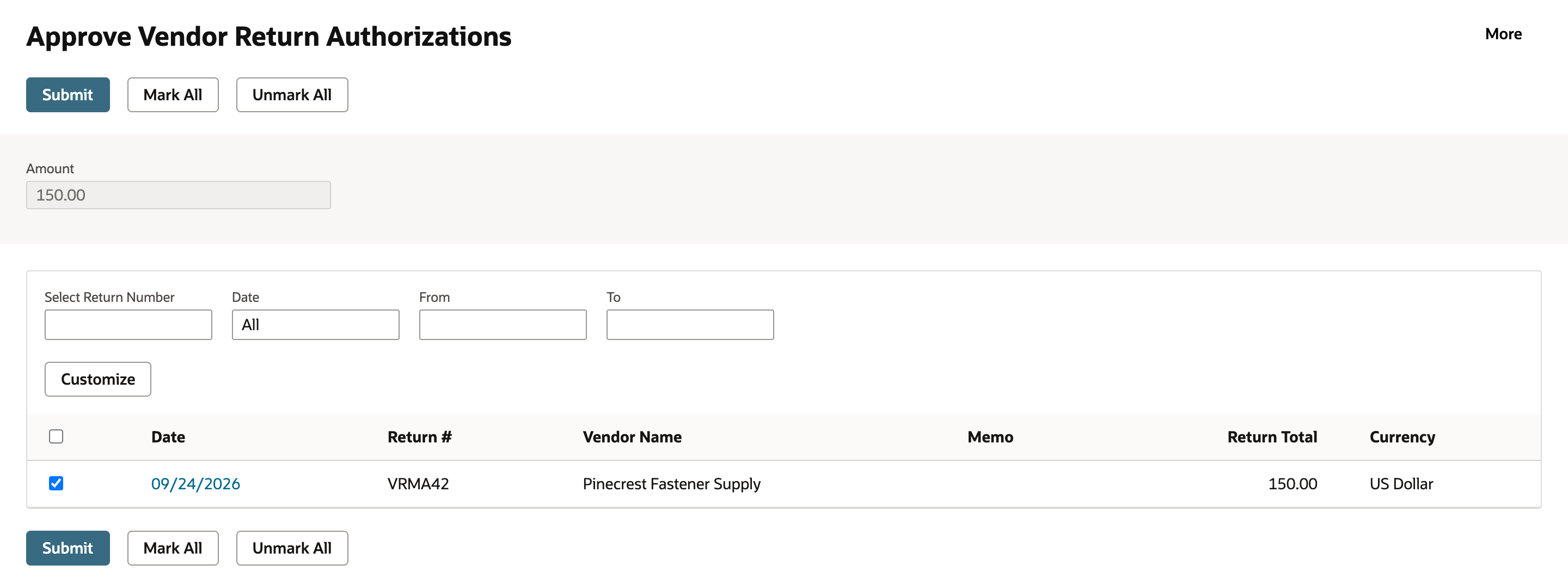This screenshot has height=583, width=1568.
Task: Click the Memo column header
Action: tap(990, 437)
